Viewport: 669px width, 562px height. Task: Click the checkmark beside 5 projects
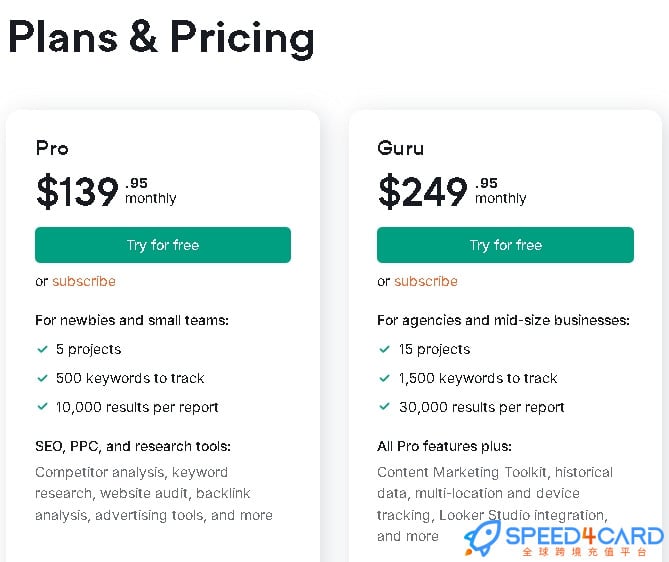tap(42, 349)
